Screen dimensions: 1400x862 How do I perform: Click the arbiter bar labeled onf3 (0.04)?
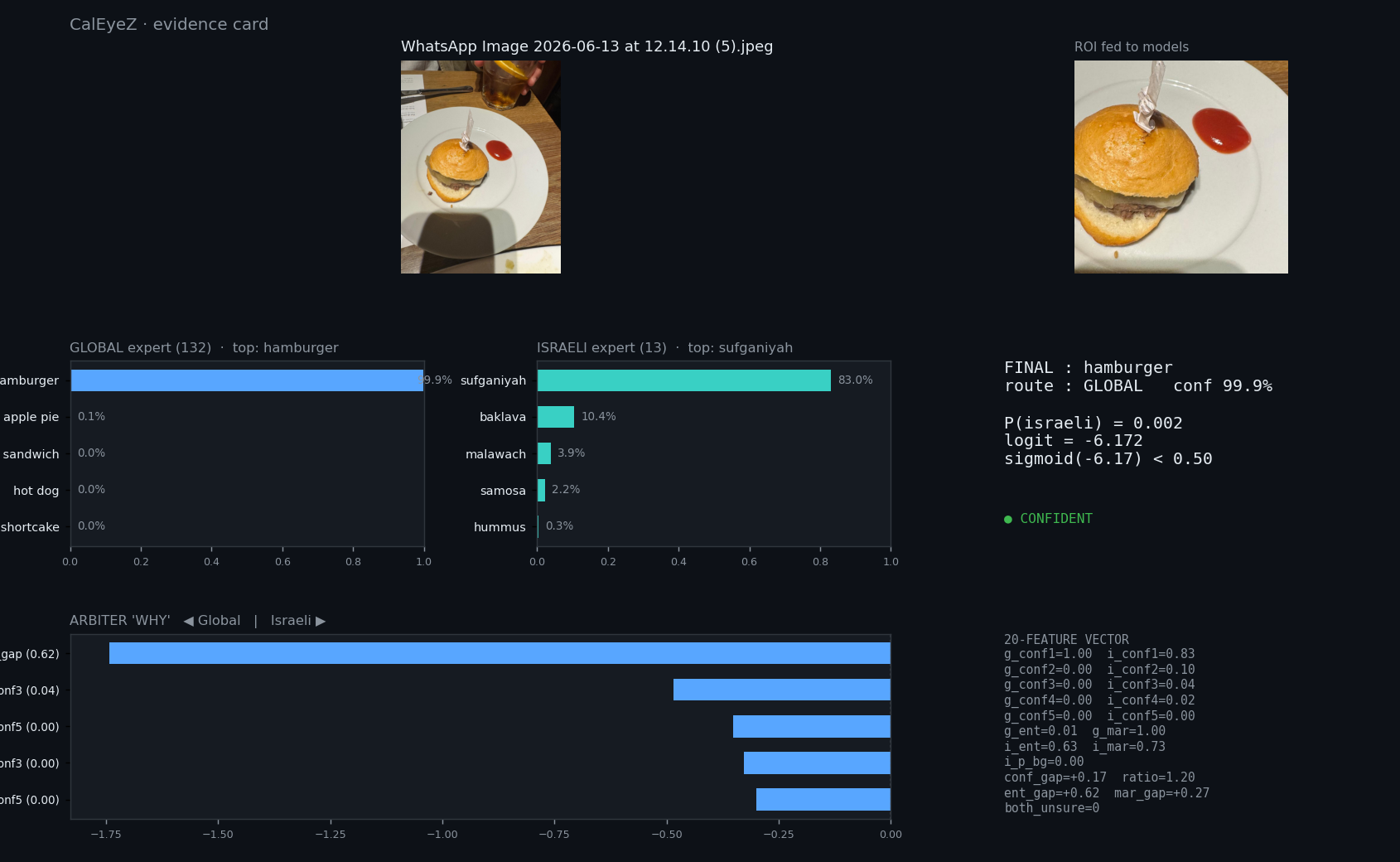coord(782,690)
